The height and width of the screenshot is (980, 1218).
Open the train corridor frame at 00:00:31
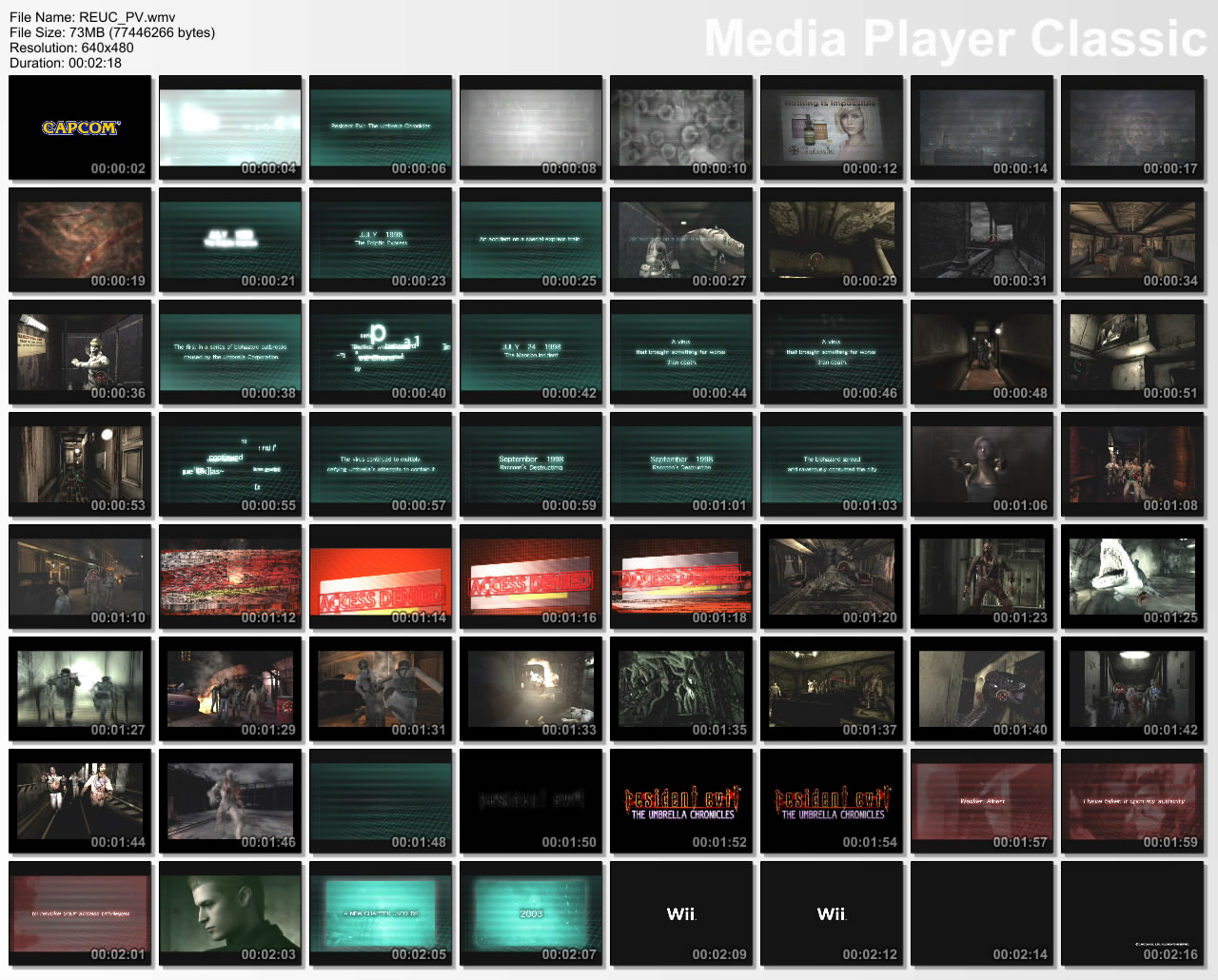pos(982,240)
